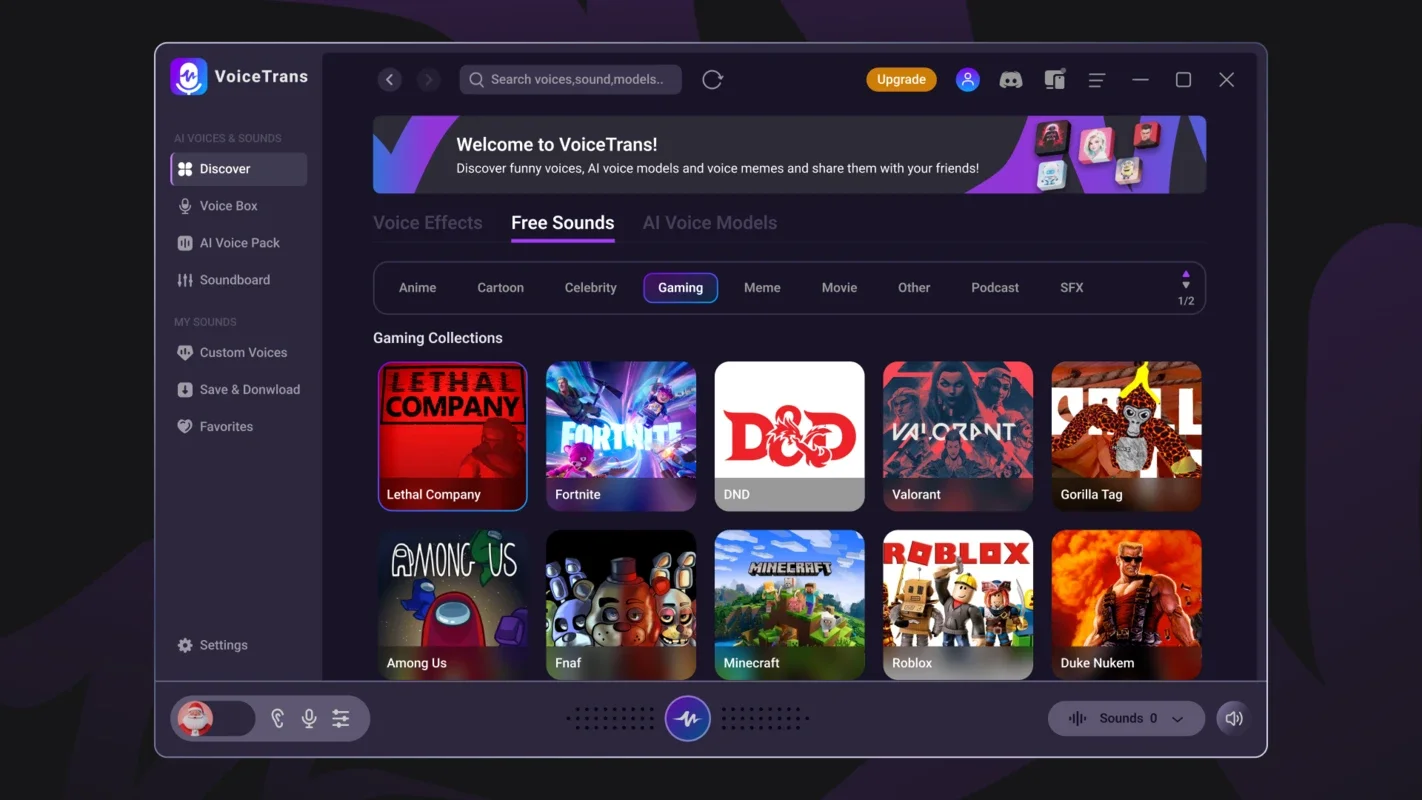Toggle the microphone icon in the bottom bar

(x=309, y=718)
